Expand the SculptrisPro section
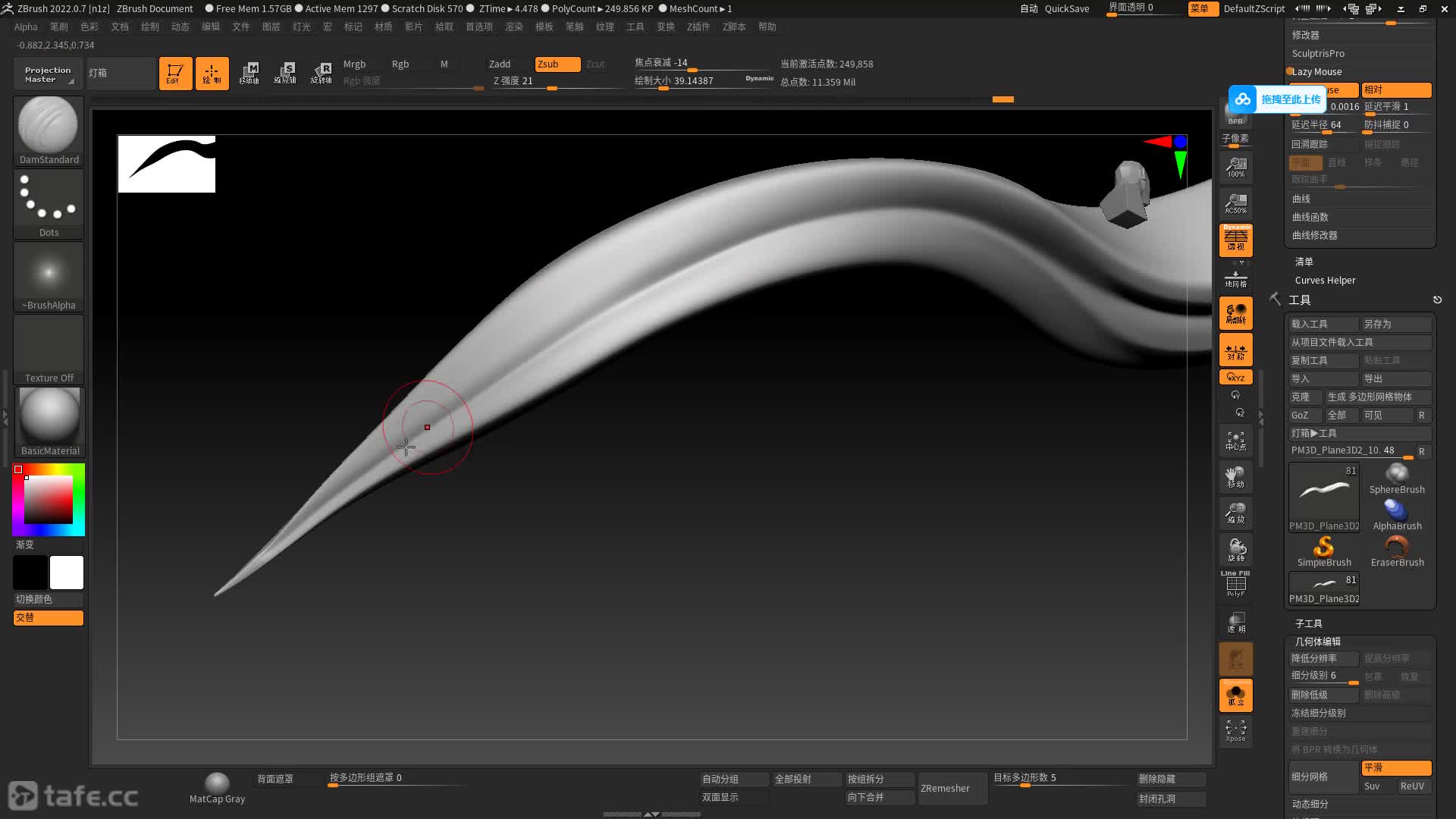This screenshot has height=819, width=1456. tap(1318, 54)
